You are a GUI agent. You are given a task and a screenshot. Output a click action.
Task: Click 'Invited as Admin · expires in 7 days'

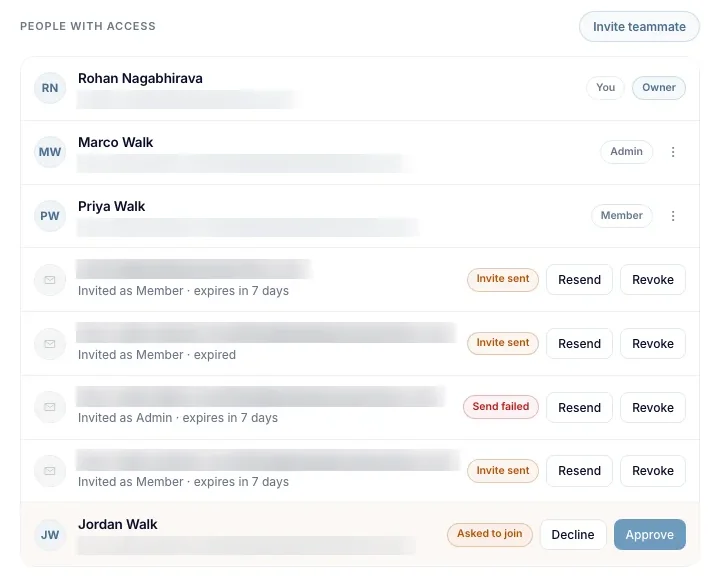tap(178, 418)
